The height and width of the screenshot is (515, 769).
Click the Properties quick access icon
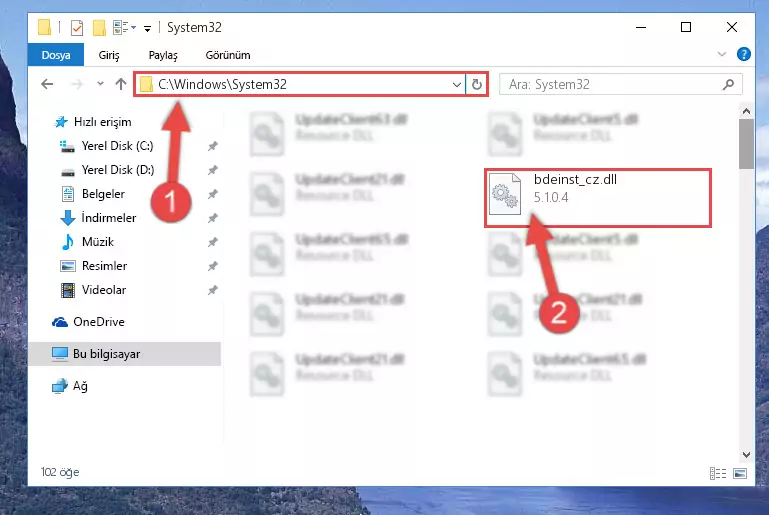(77, 27)
